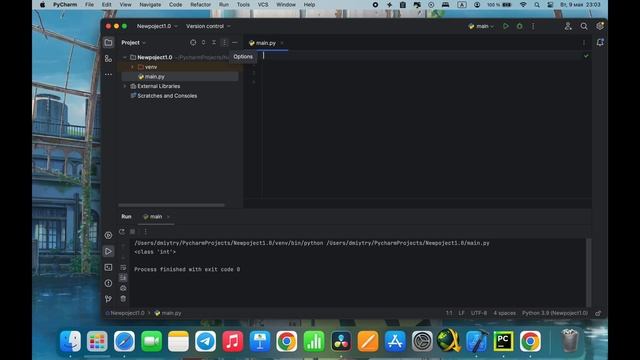Toggle Soft-Wrap in Run console

pos(123,267)
